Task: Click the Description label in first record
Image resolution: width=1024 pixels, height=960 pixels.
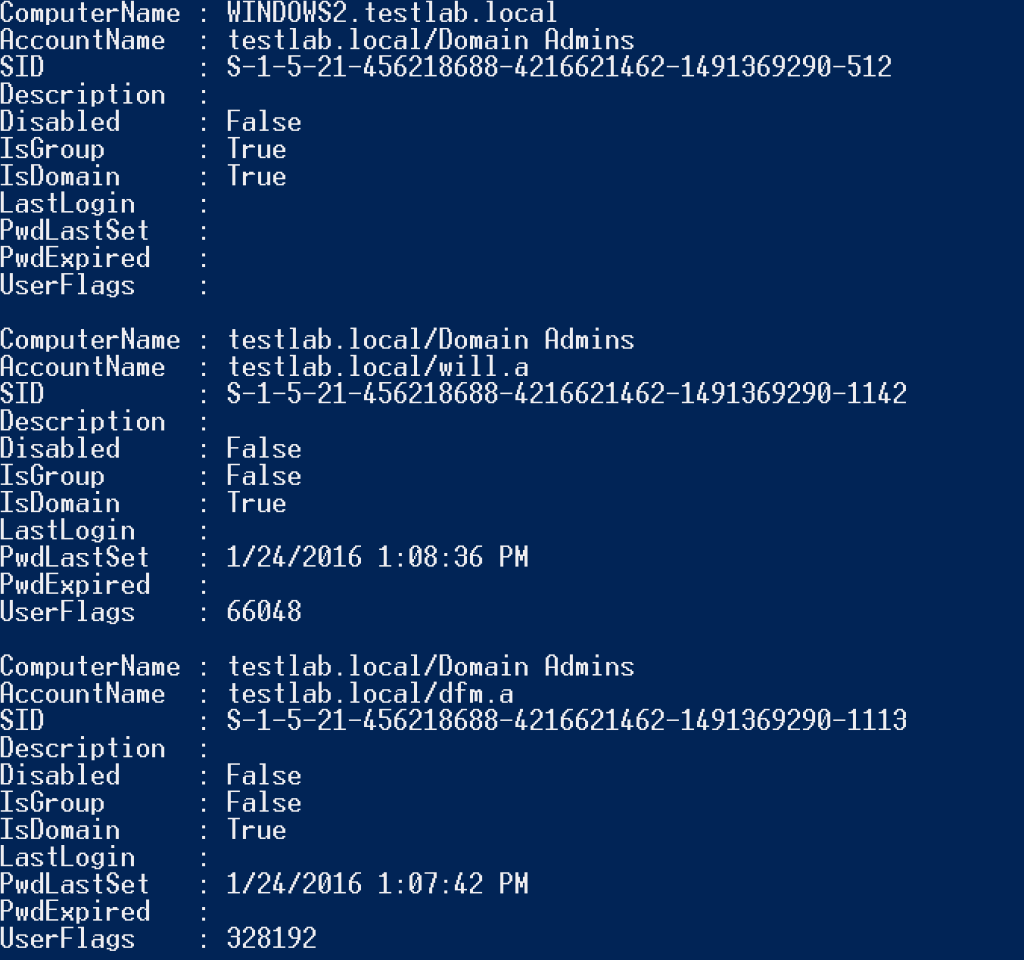Action: coord(82,95)
